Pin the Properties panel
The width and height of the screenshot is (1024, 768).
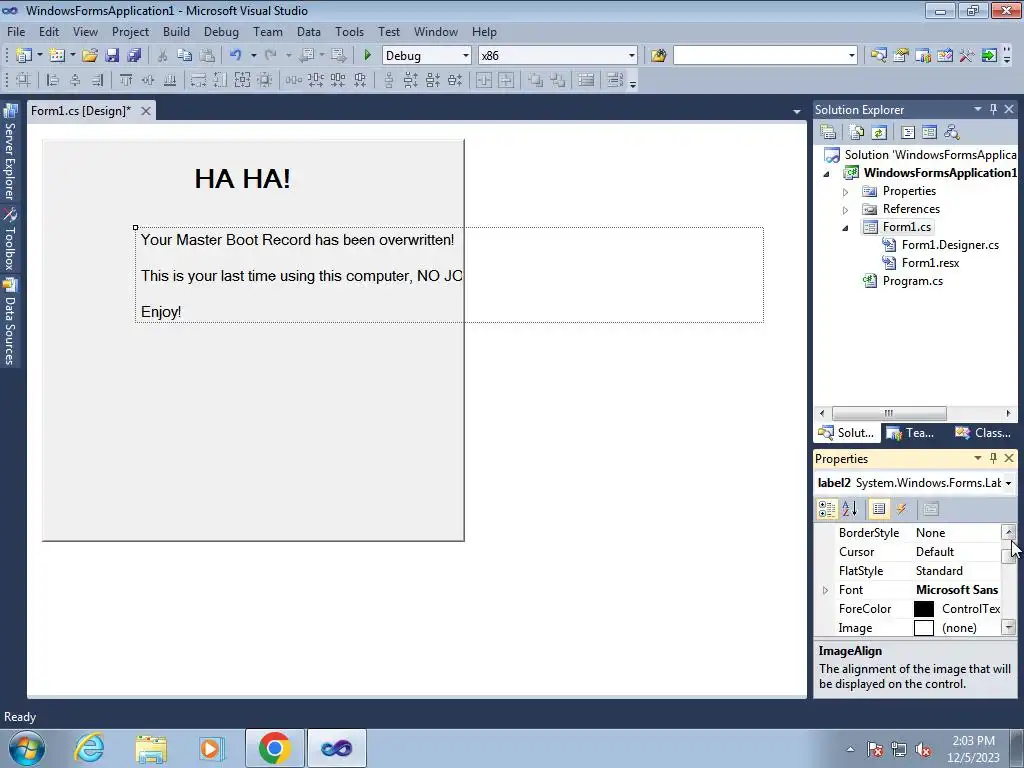[993, 458]
